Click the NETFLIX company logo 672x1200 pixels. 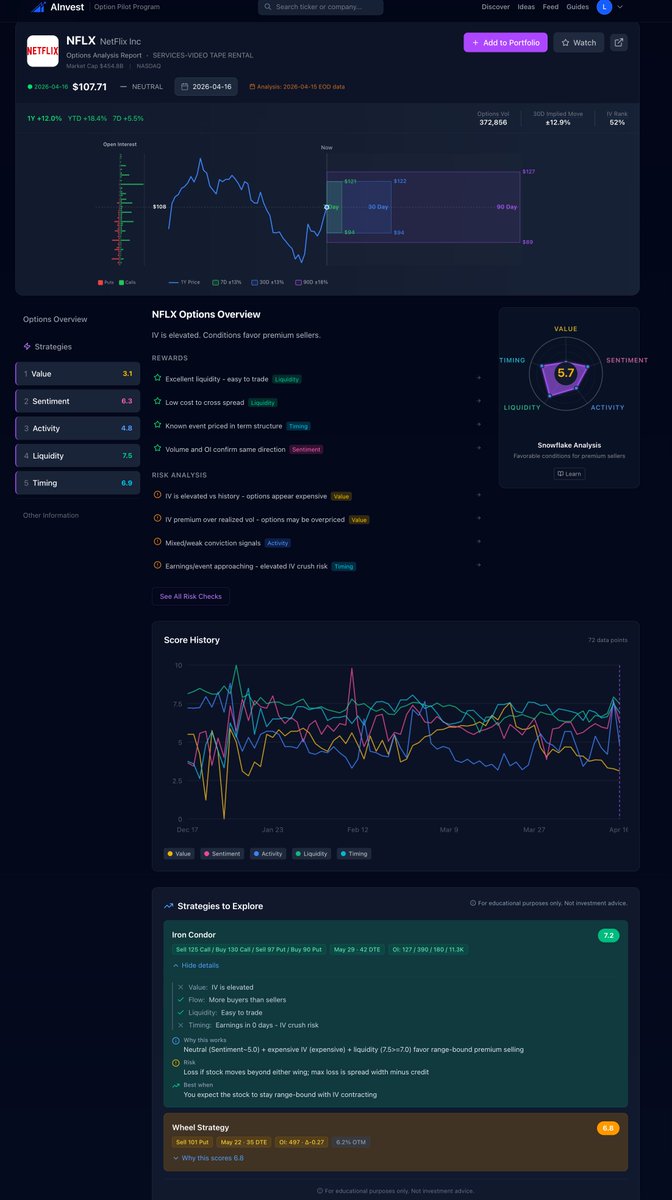[x=42, y=50]
